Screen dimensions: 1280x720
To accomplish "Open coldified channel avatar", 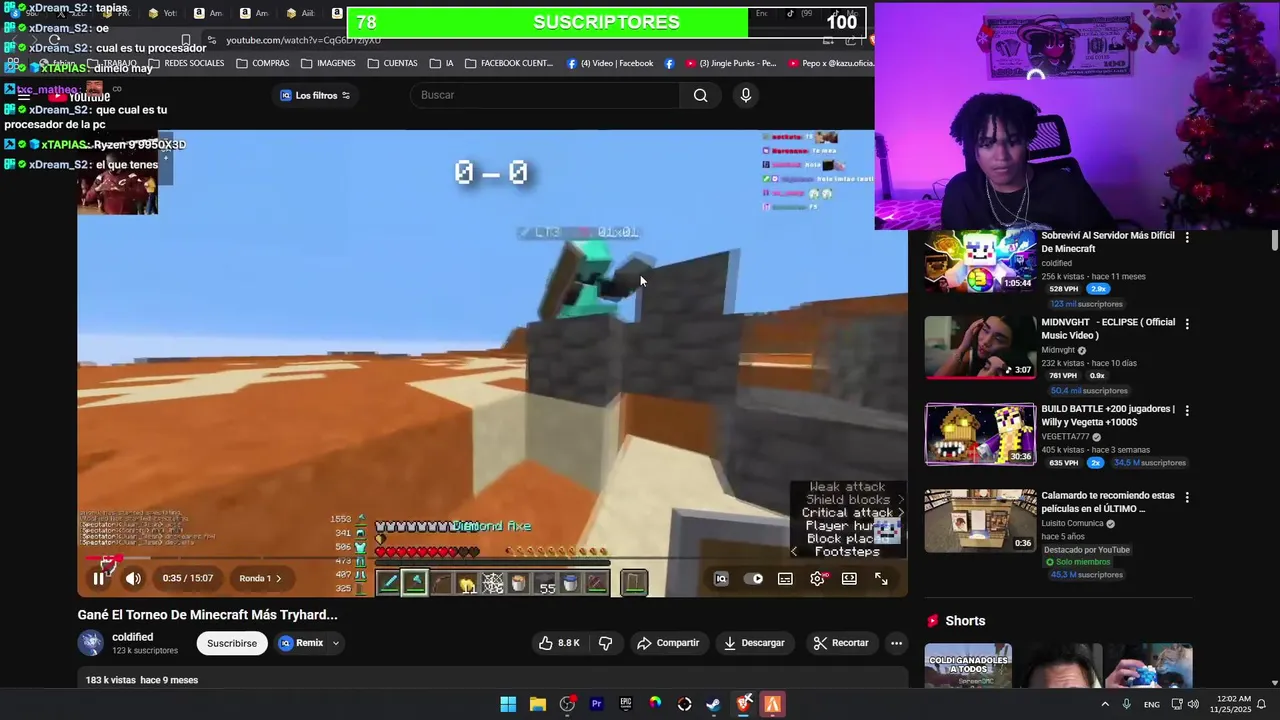I will click(x=91, y=643).
